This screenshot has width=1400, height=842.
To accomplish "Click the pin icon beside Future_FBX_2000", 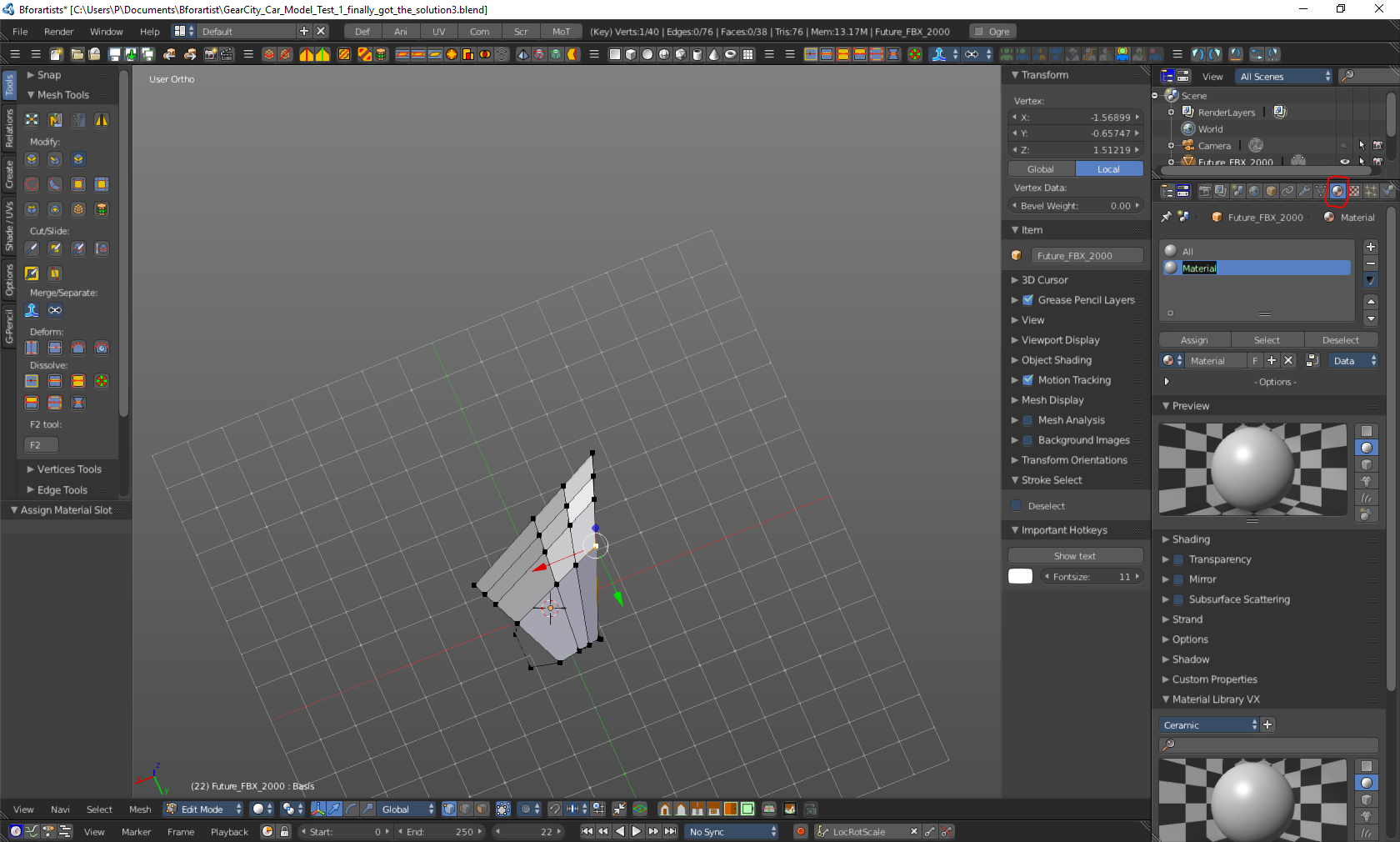I will pos(1167,217).
